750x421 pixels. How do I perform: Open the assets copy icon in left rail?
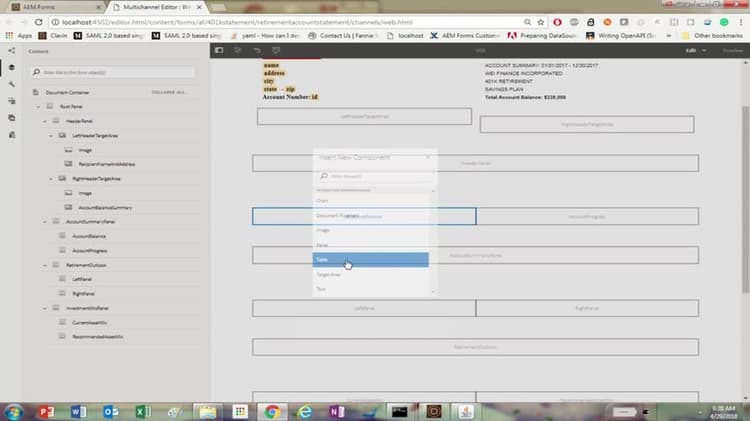[x=11, y=118]
